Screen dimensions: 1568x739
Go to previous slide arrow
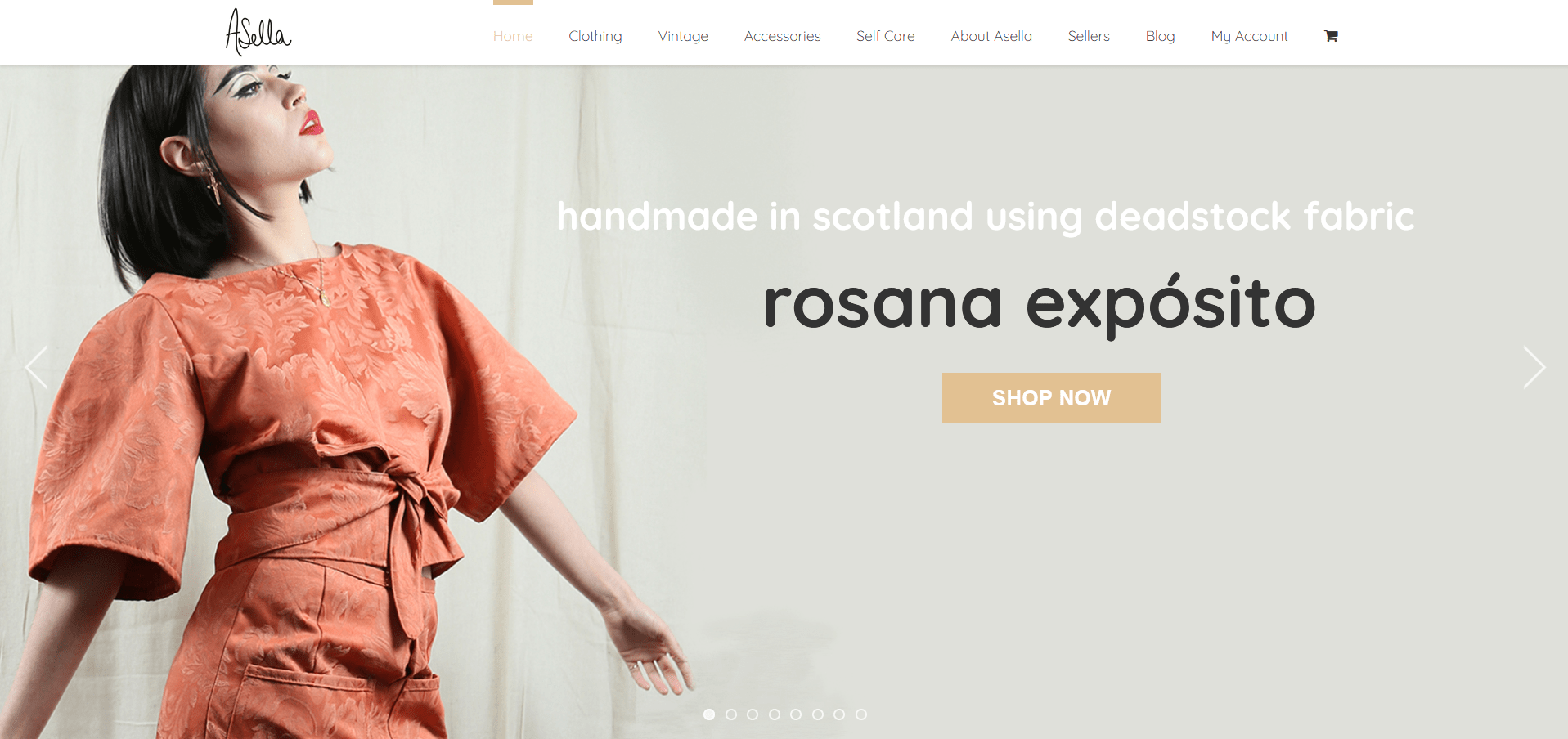tap(36, 367)
